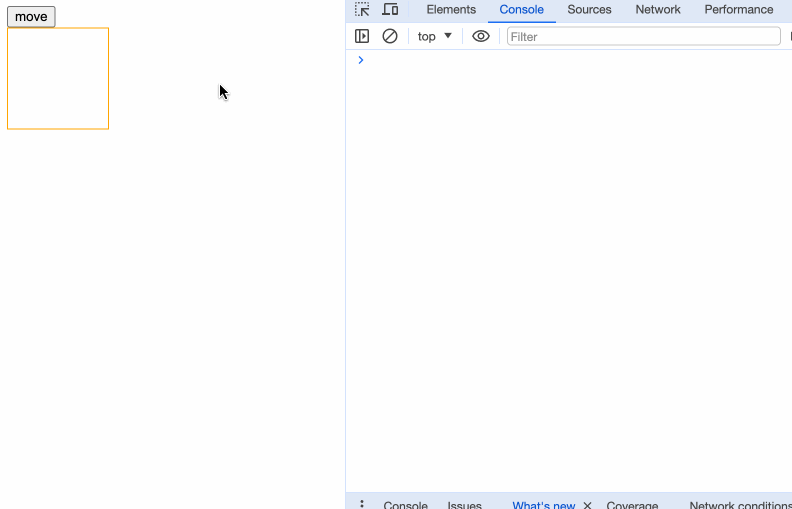Click the console prompt chevron
Screen dimensions: 792x509
point(361,60)
